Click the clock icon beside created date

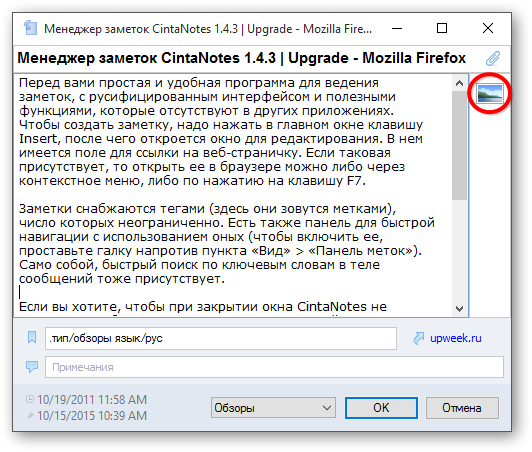[x=30, y=399]
